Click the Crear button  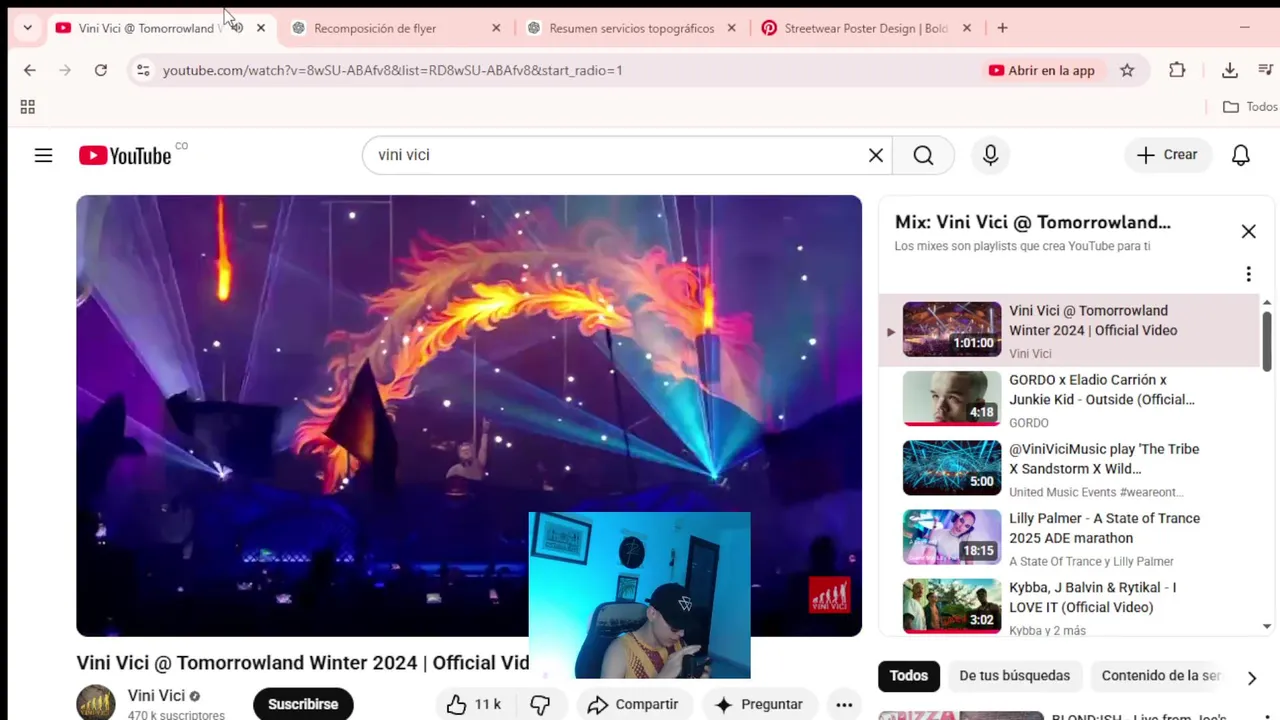click(x=1167, y=155)
